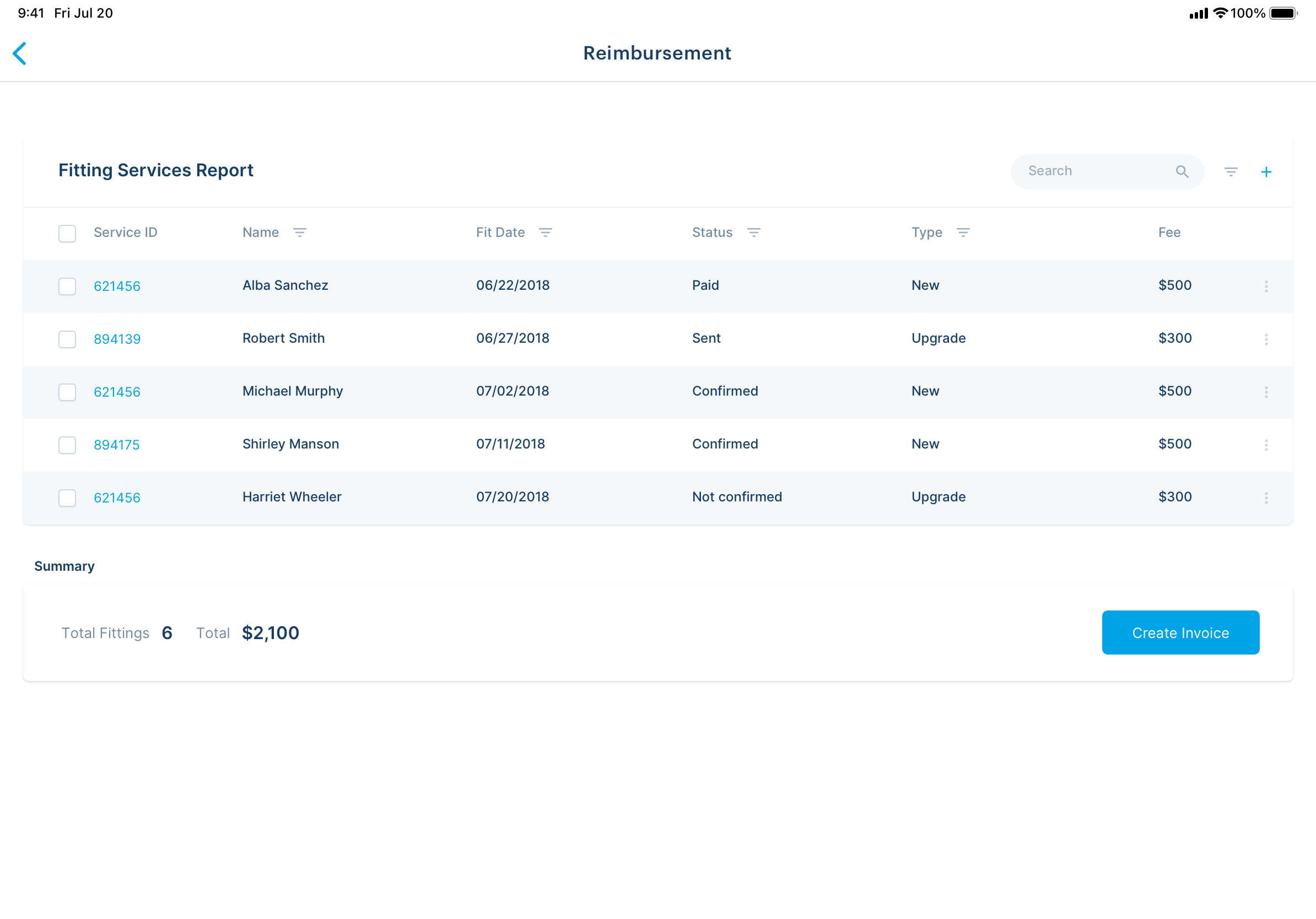Focus the Search input field
Image resolution: width=1316 pixels, height=919 pixels.
pyautogui.click(x=1106, y=171)
